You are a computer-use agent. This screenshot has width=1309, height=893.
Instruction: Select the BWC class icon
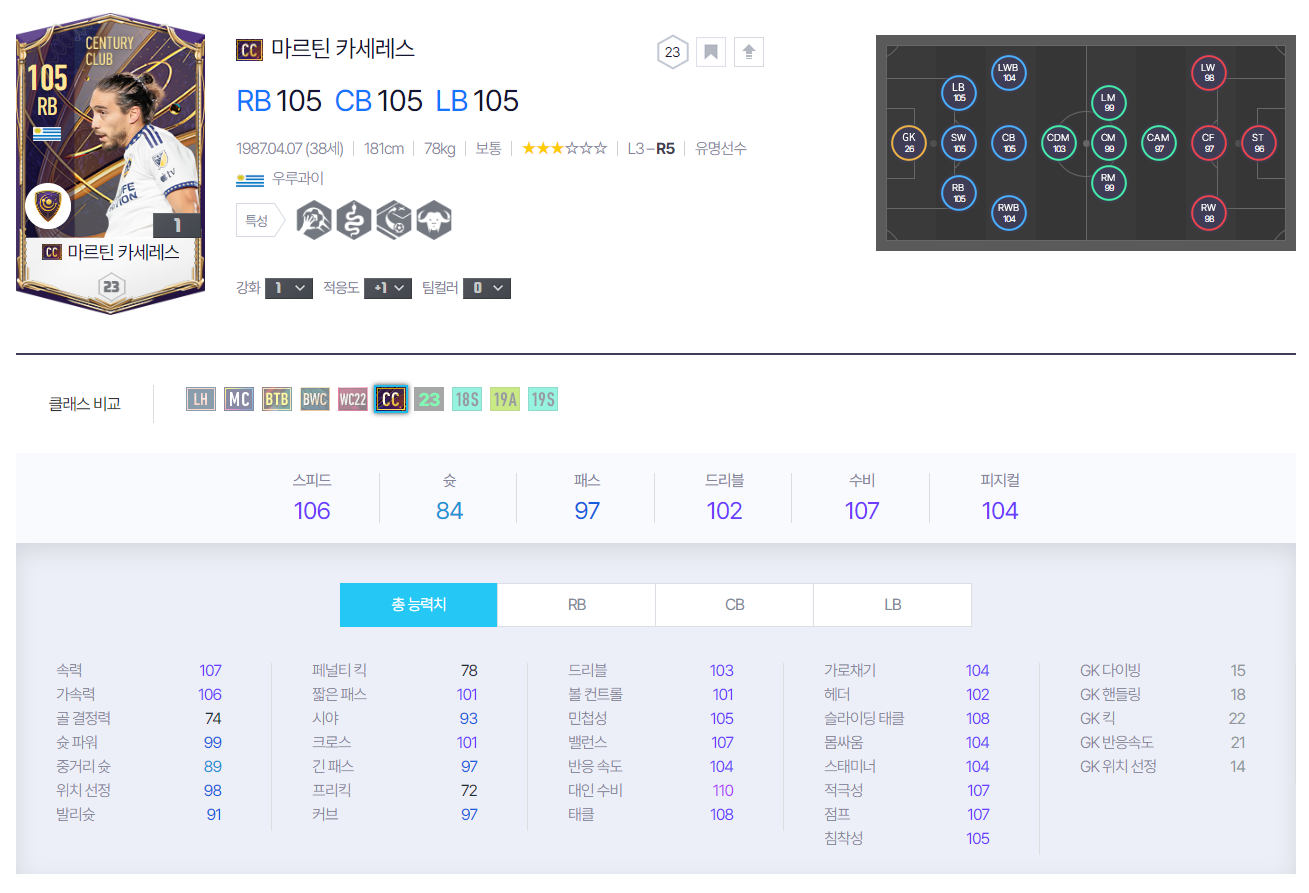click(x=315, y=399)
